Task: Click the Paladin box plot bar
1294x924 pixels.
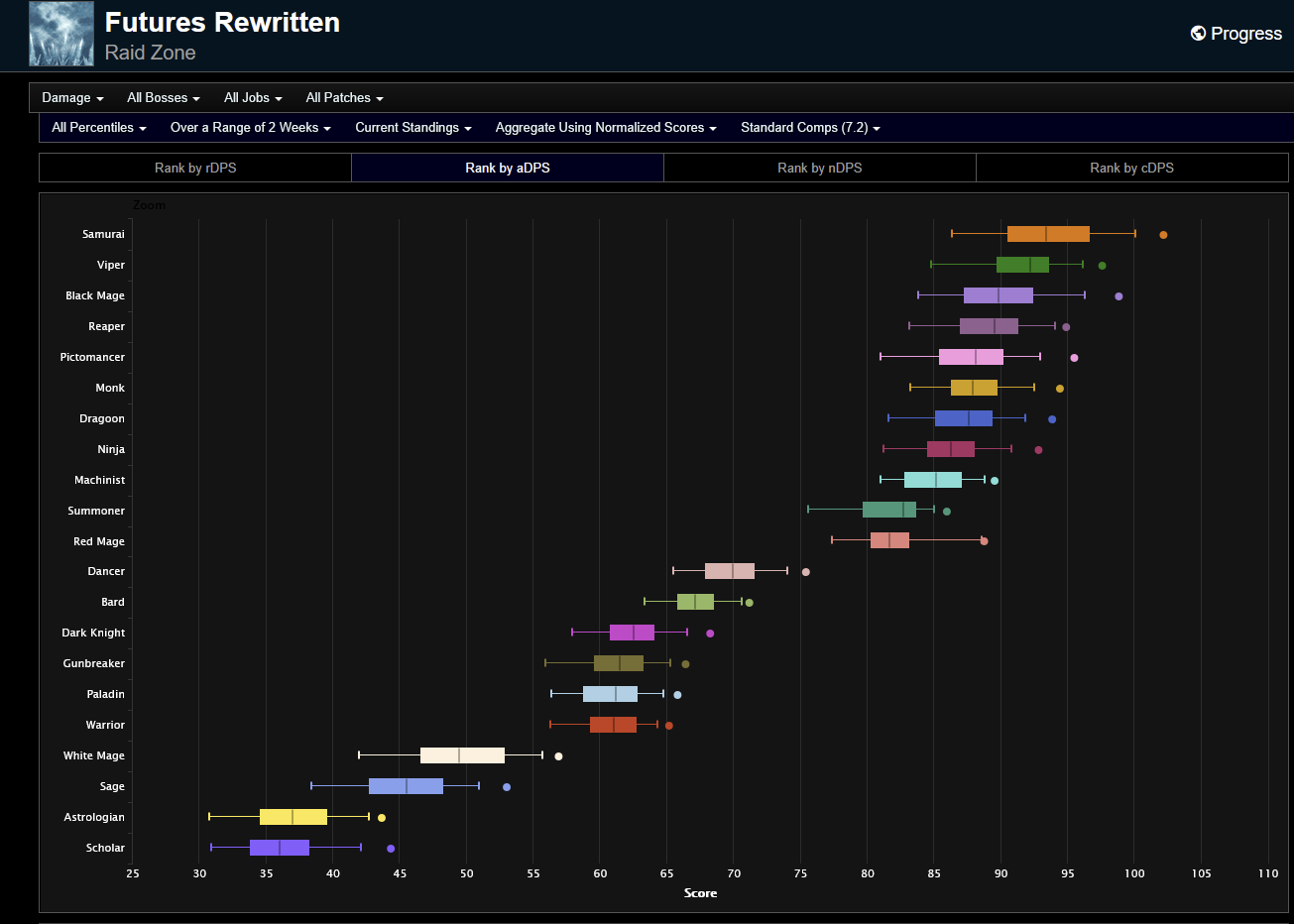Action: click(610, 694)
